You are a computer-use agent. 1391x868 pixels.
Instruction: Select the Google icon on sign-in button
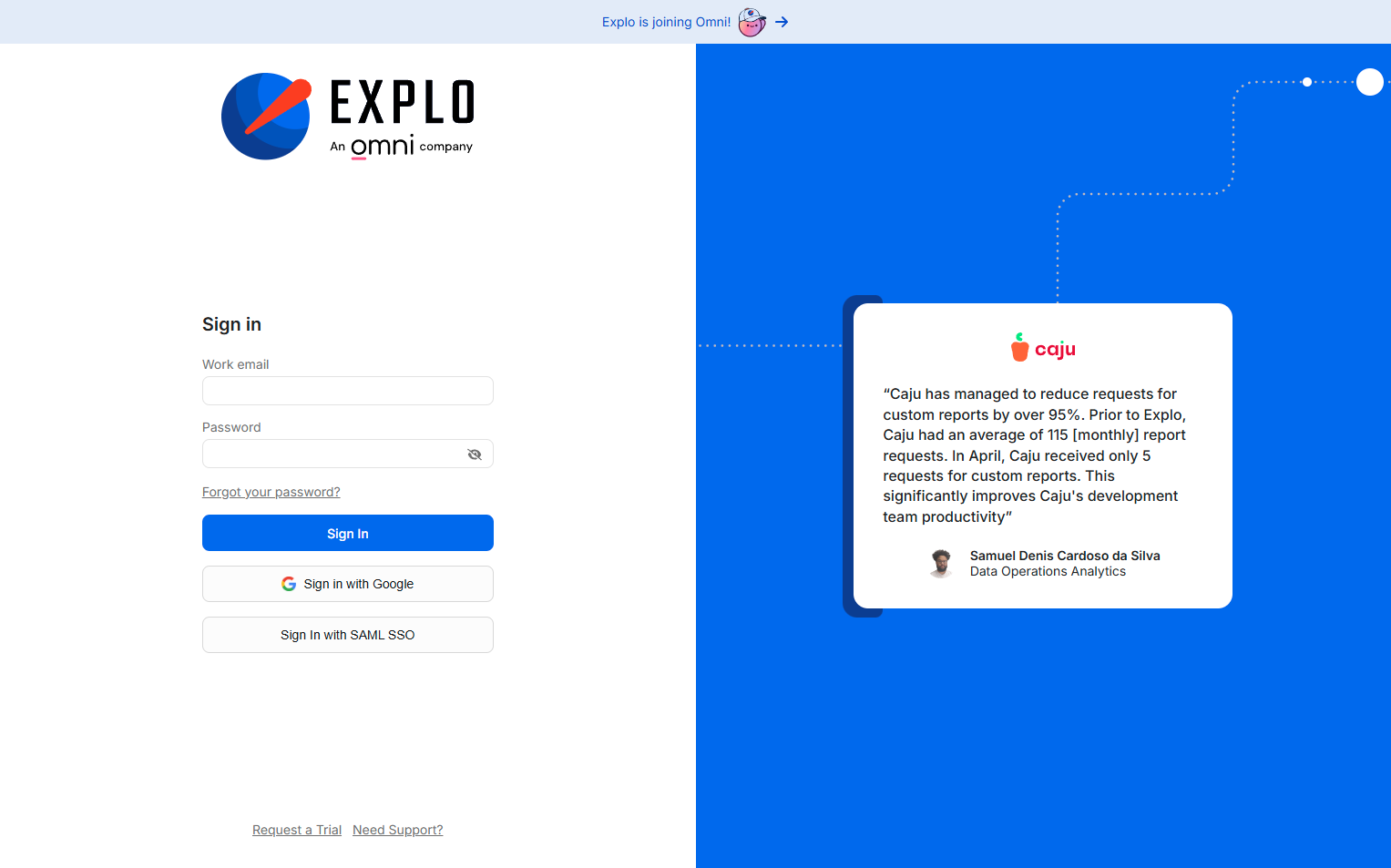(289, 583)
